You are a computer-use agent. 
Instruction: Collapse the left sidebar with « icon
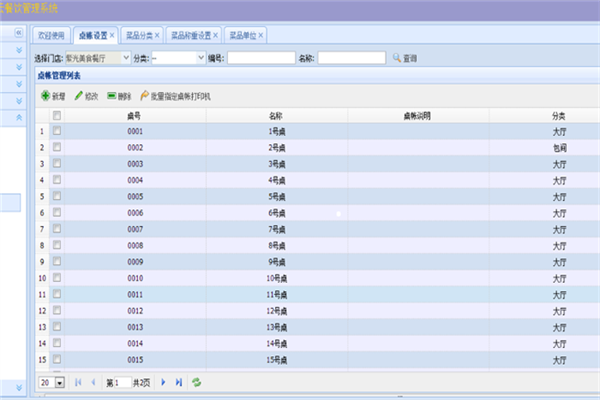[x=19, y=33]
